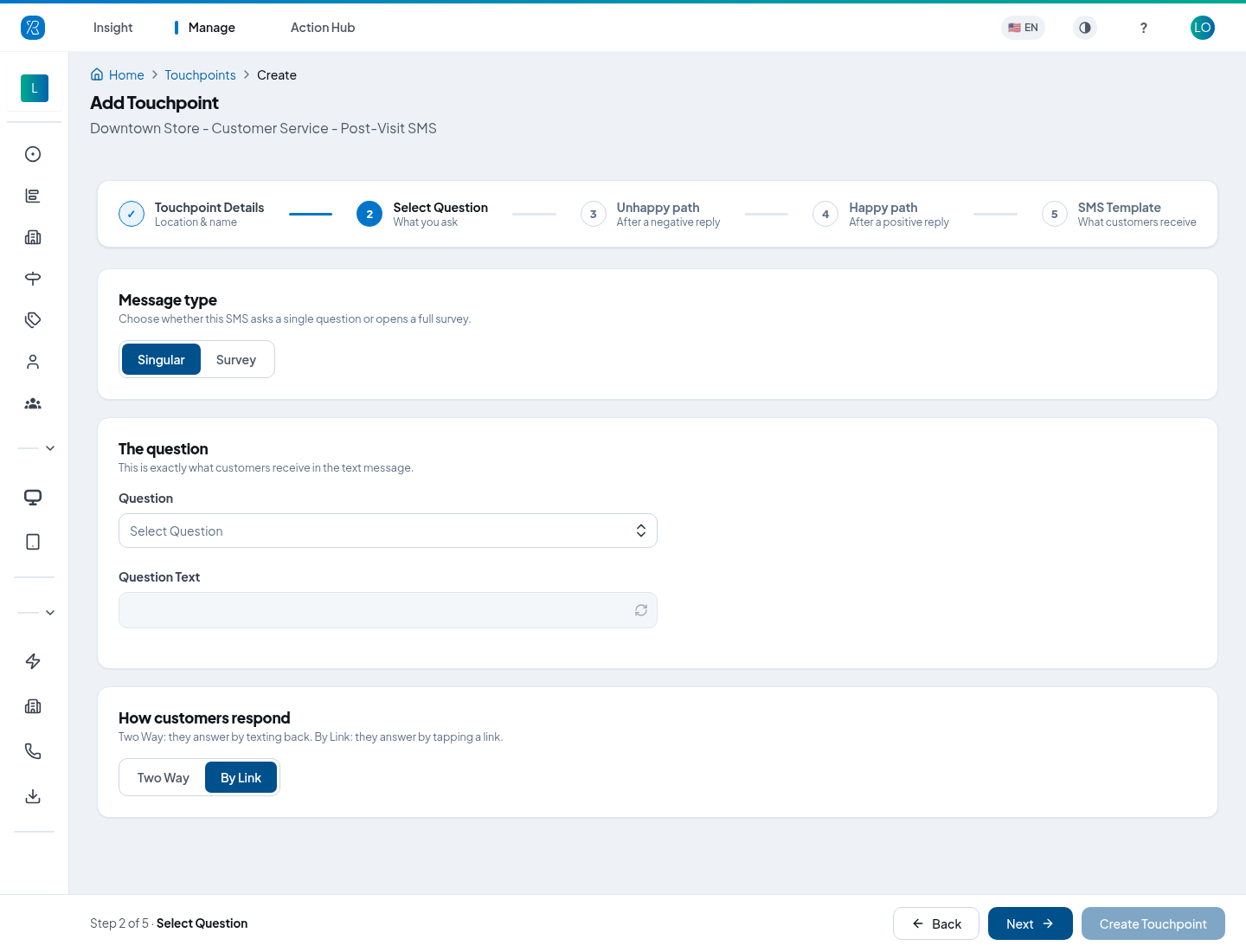Go to the SMS Template step
The width and height of the screenshot is (1246, 952).
(1119, 214)
